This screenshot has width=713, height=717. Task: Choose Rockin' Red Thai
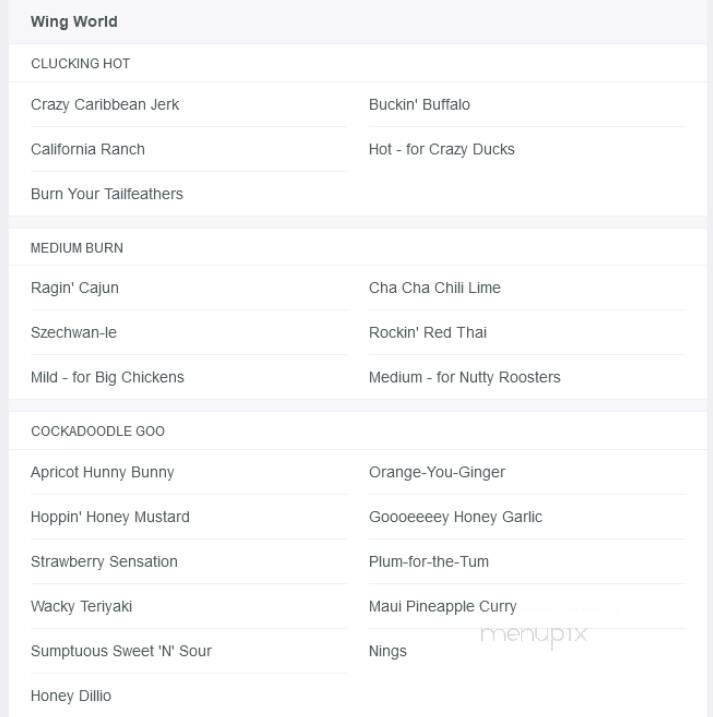click(428, 333)
